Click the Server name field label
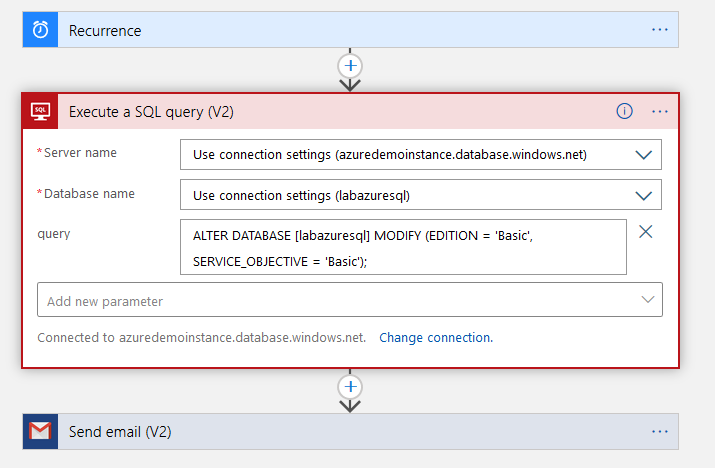 [80, 153]
